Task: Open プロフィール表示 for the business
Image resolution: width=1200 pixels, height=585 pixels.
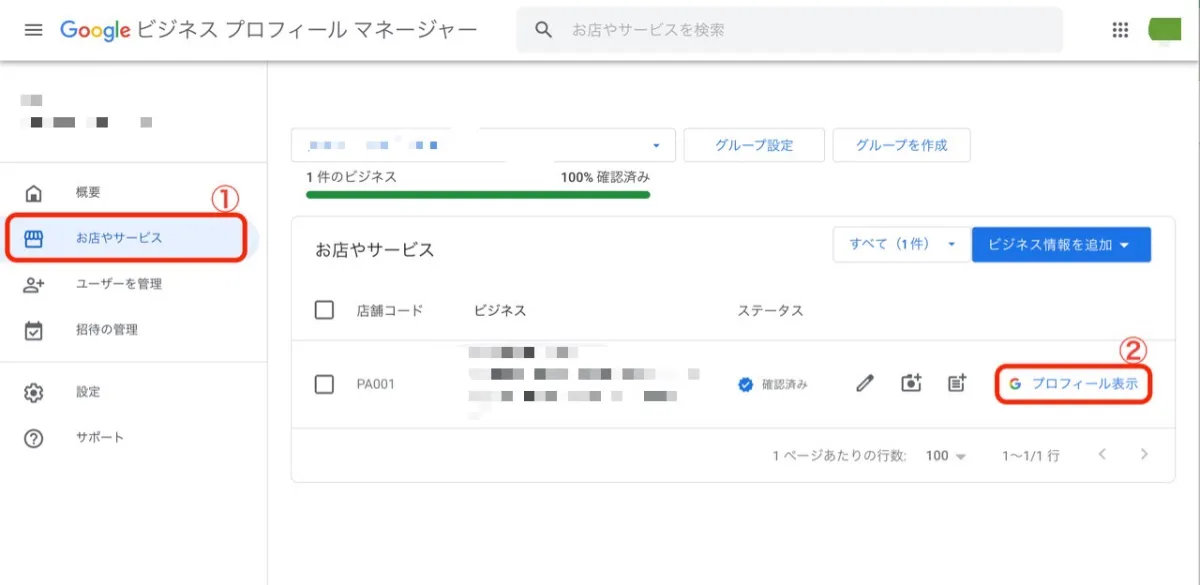Action: pyautogui.click(x=1073, y=382)
